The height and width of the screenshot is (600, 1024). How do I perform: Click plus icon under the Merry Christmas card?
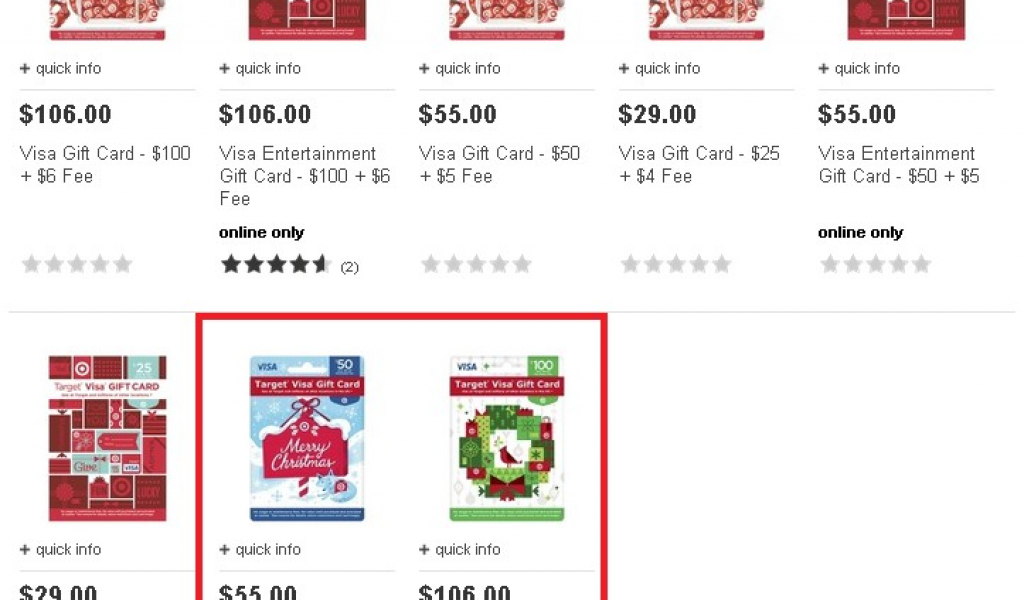coord(224,550)
